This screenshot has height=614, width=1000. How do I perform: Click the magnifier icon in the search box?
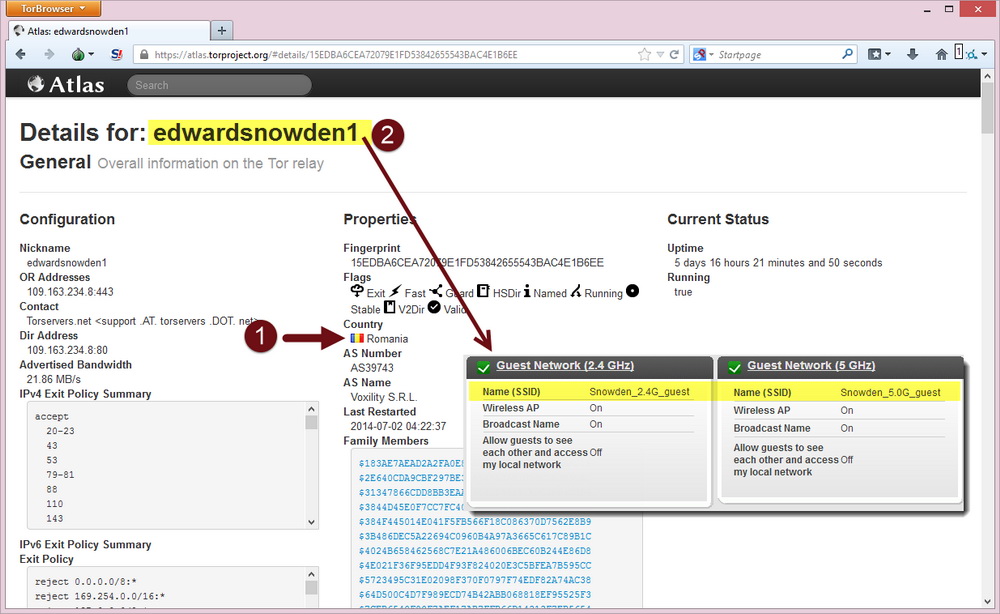[848, 54]
